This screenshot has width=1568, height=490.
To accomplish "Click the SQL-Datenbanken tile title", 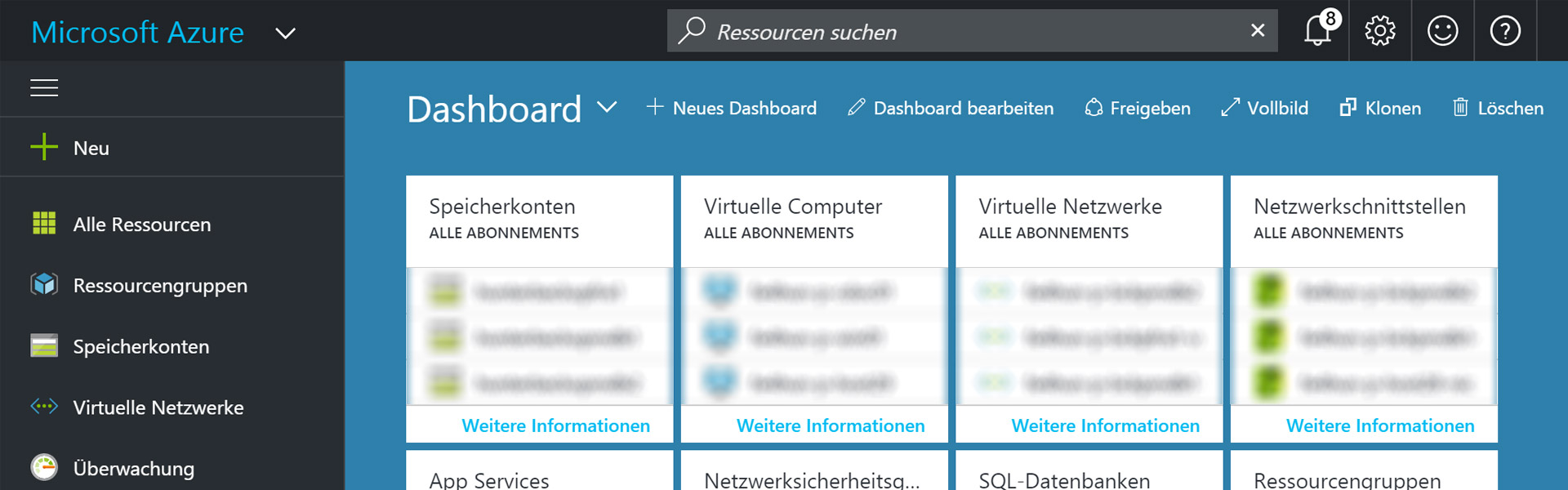I will point(1065,480).
